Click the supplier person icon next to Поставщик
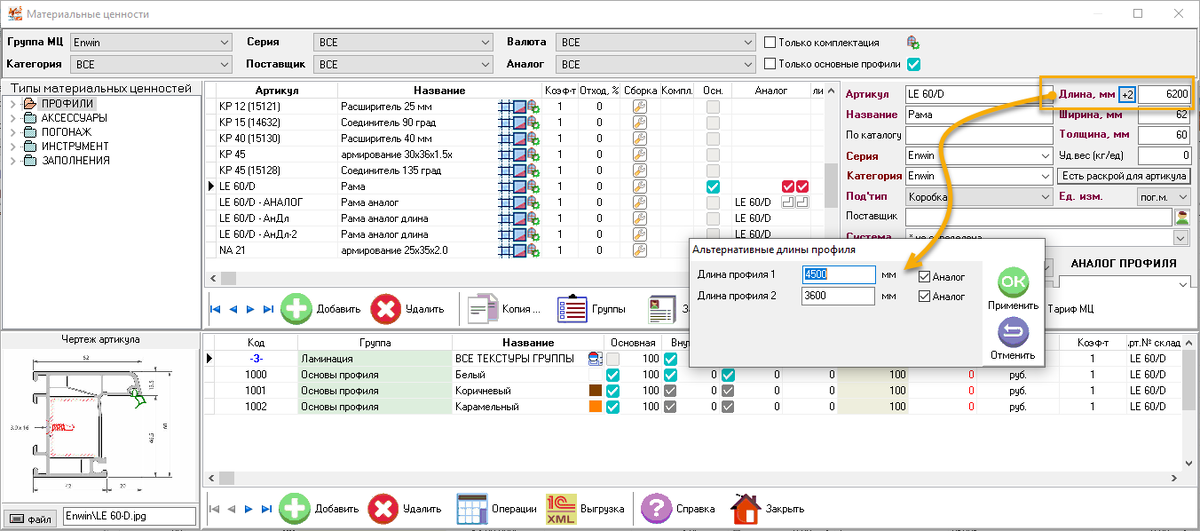 [1181, 217]
